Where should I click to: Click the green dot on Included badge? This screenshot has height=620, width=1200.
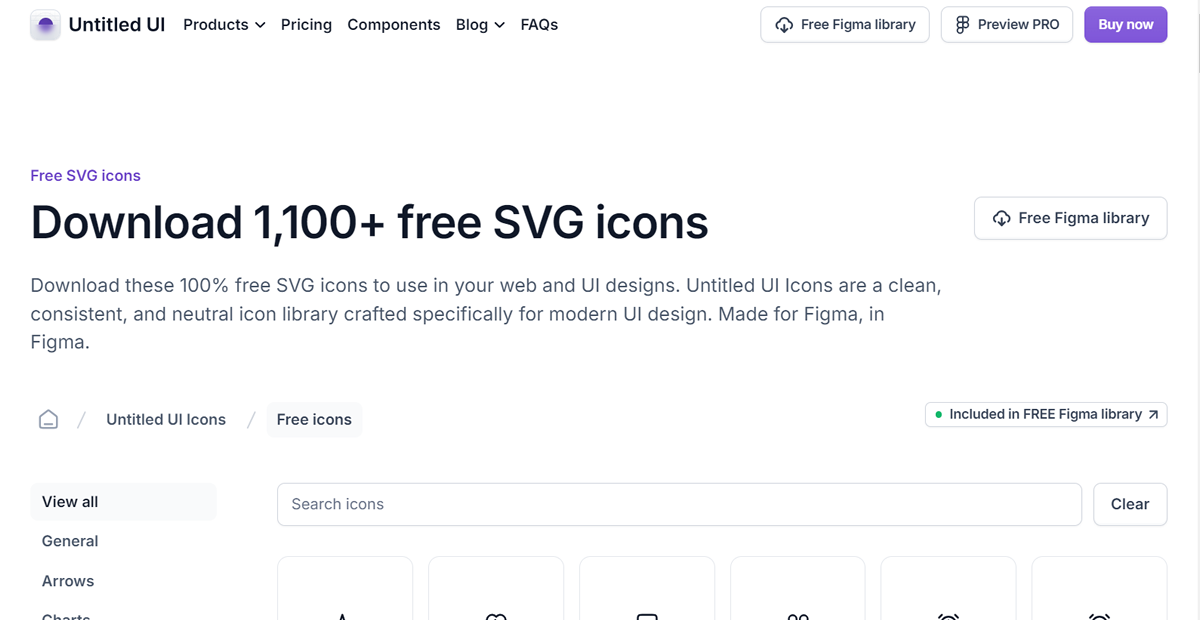point(938,414)
